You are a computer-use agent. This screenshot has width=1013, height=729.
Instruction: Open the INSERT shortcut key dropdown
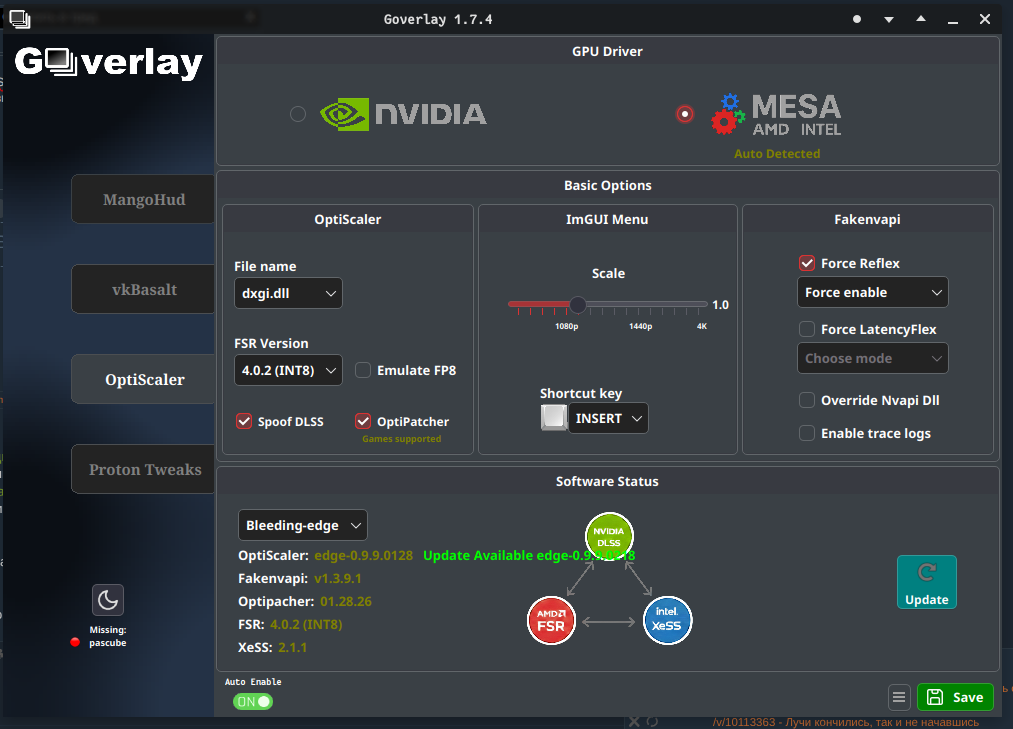tap(608, 418)
